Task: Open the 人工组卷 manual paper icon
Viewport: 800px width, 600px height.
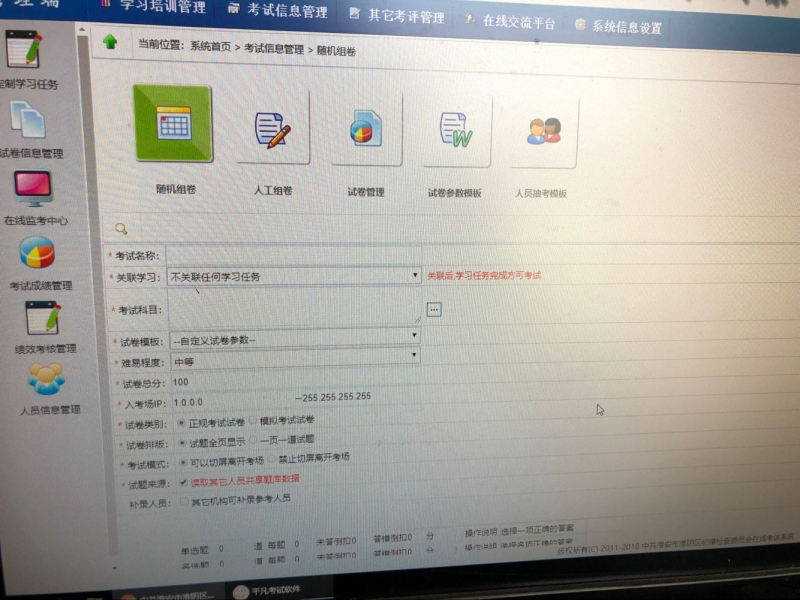Action: [271, 128]
